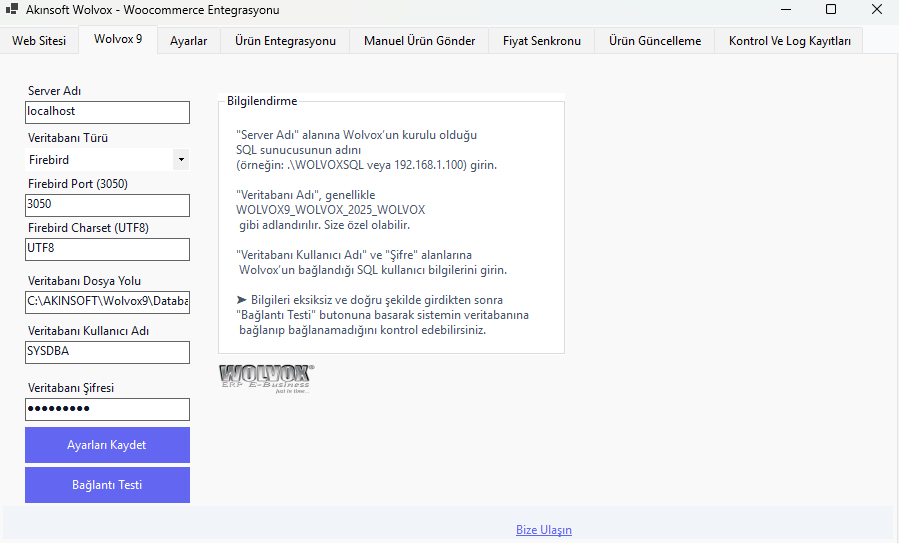This screenshot has width=899, height=543.
Task: Maximize the Akınsoft Wolvox window
Action: (x=831, y=9)
